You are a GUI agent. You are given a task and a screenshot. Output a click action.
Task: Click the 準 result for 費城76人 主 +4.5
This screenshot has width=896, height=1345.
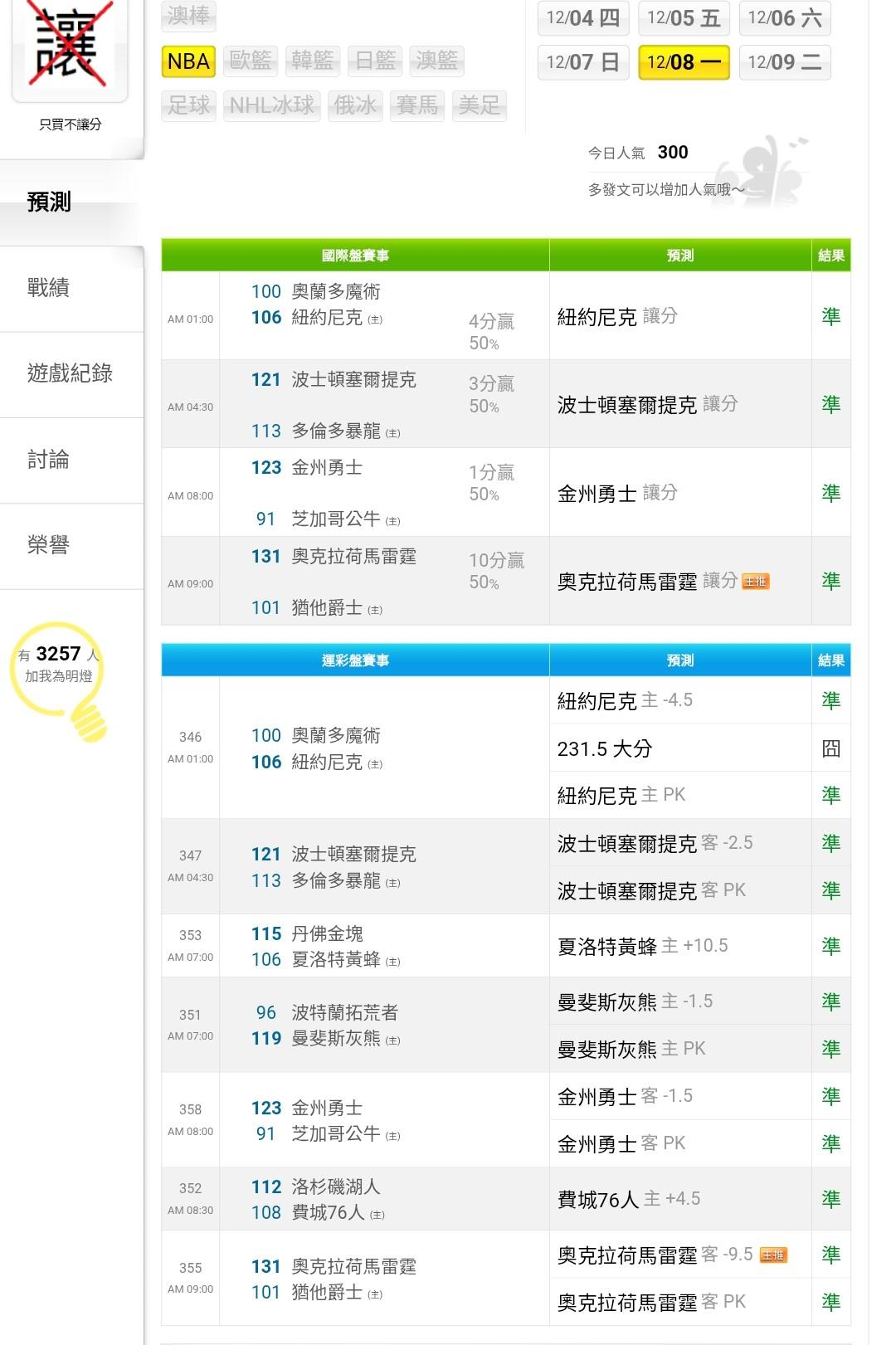point(830,1199)
